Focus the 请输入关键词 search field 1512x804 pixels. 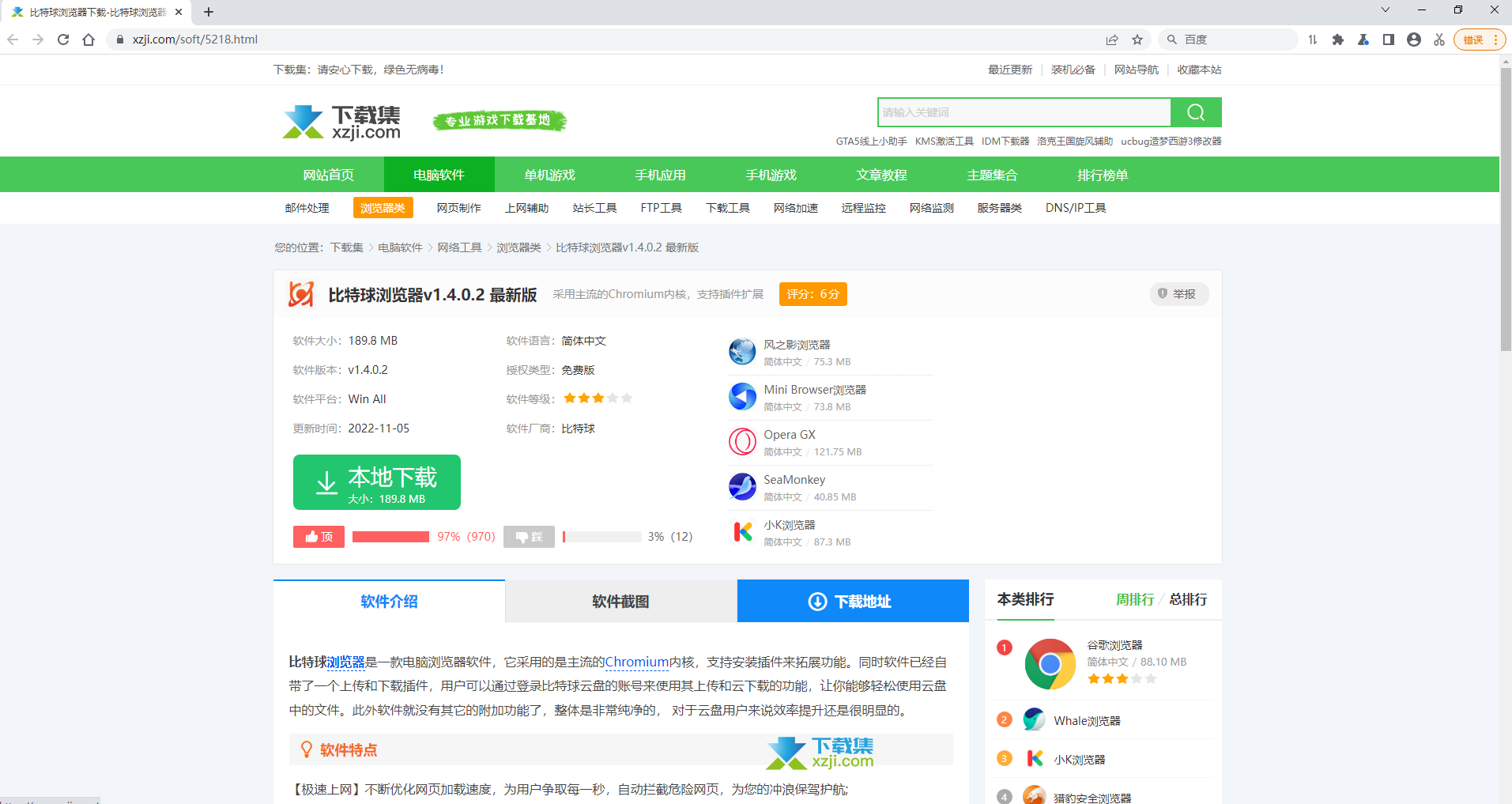click(1024, 112)
